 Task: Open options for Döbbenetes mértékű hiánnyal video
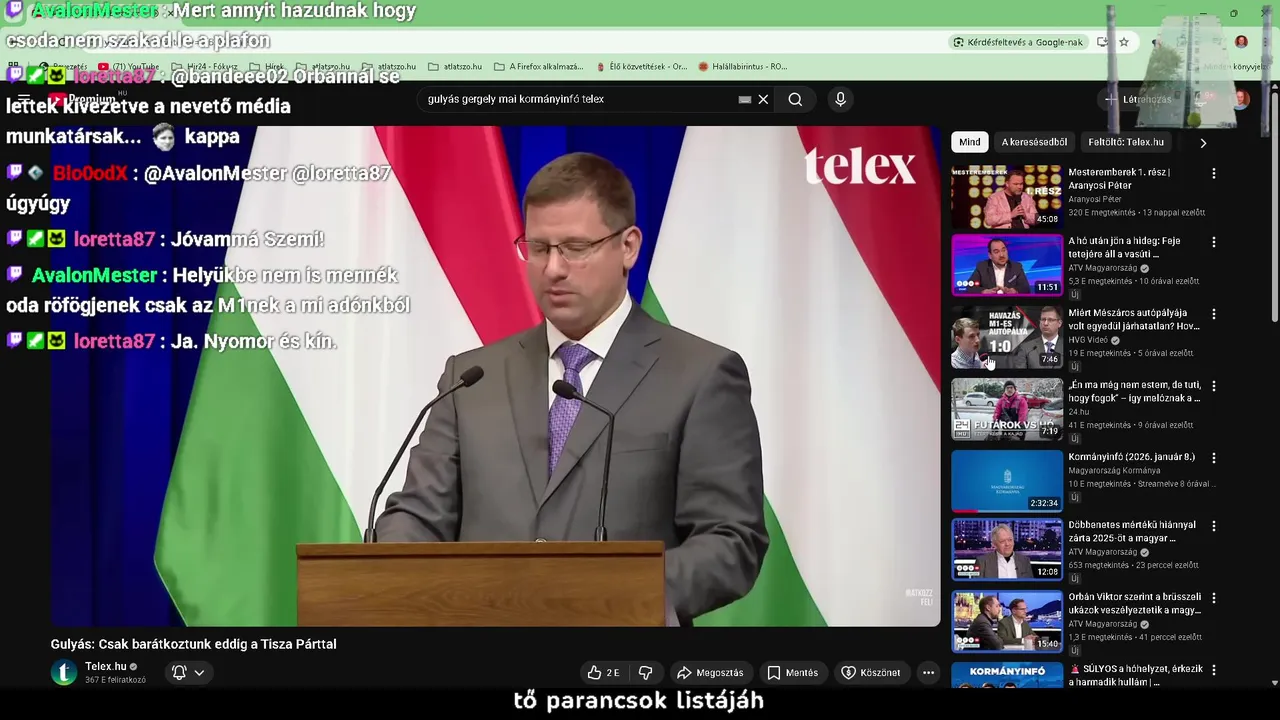[x=1214, y=526]
